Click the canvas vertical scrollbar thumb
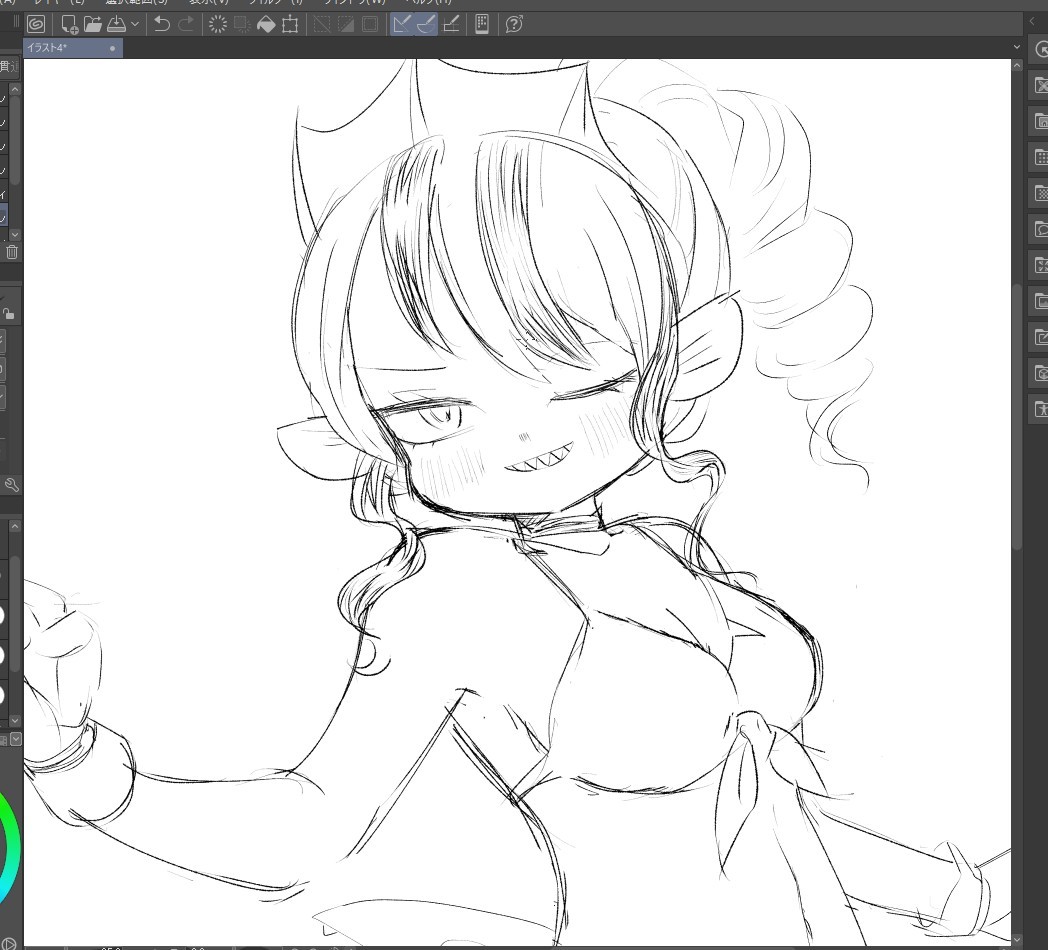This screenshot has width=1048, height=950. coord(1017,416)
